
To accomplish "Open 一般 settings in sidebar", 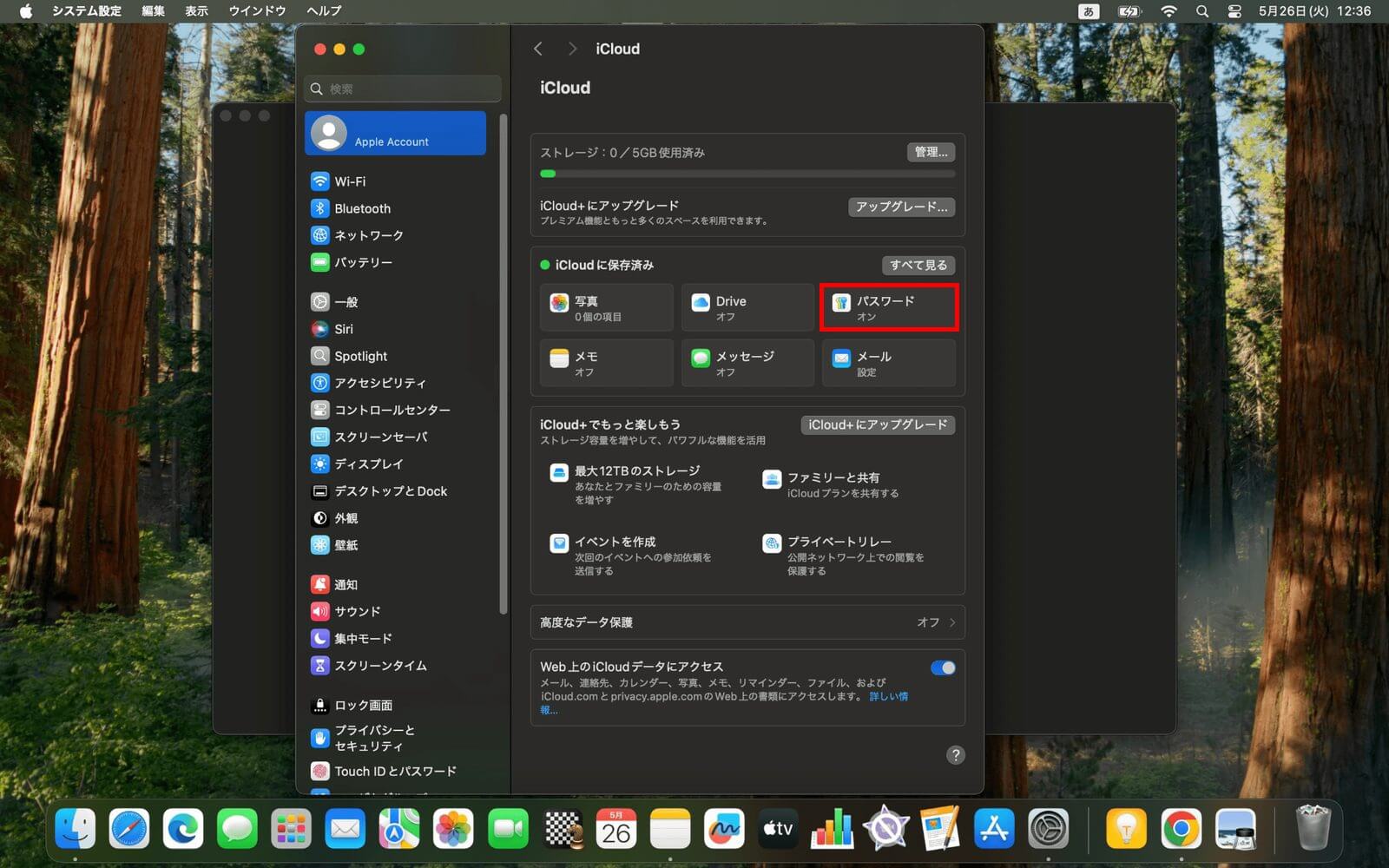I will pos(395,302).
